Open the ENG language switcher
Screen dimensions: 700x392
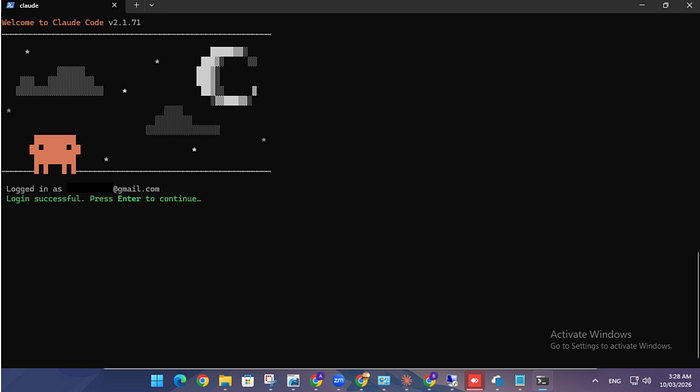point(614,381)
